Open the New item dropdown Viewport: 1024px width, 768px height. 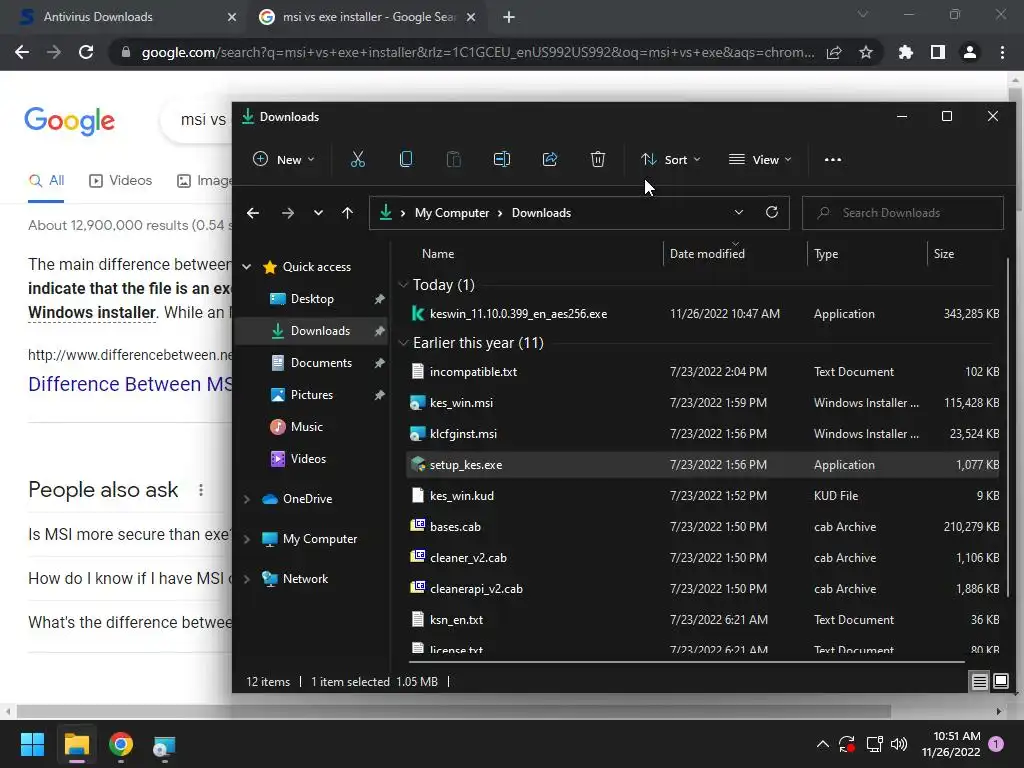pos(283,159)
